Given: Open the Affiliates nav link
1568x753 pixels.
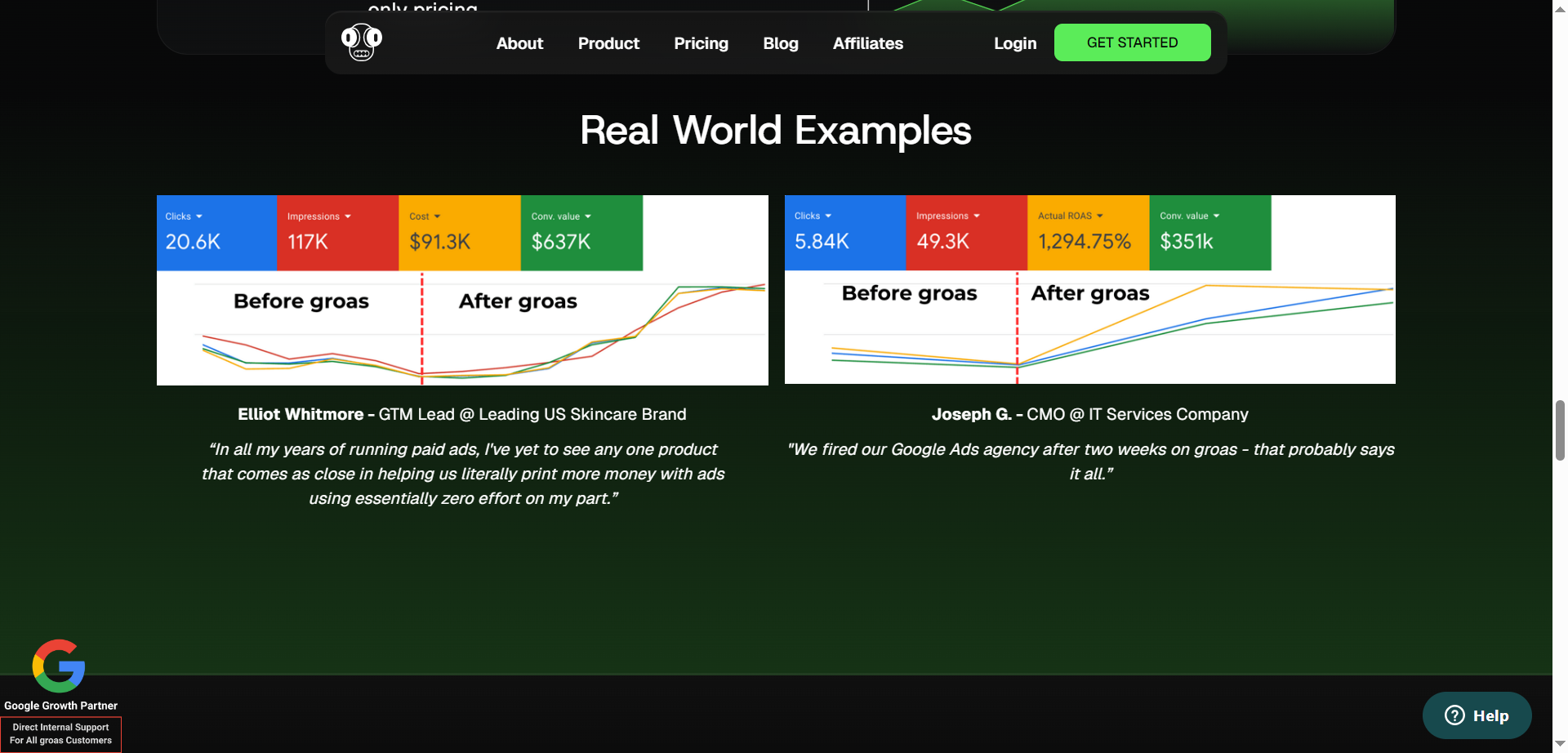Looking at the screenshot, I should [x=868, y=43].
